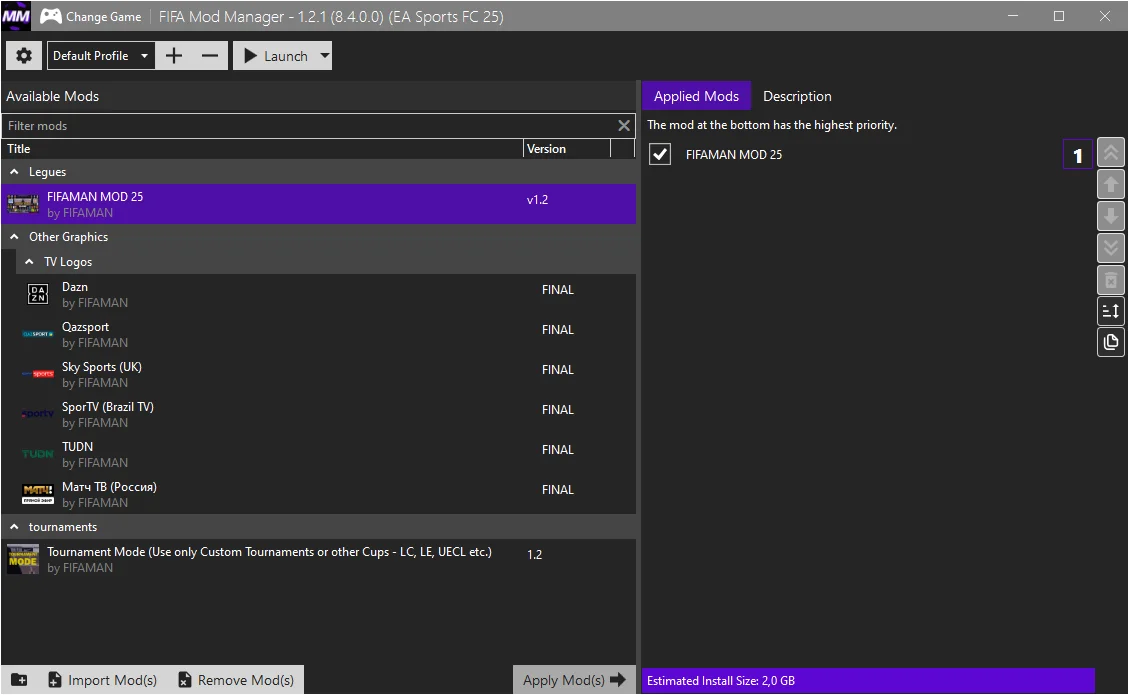Click the priority number 1 box

pyautogui.click(x=1077, y=155)
